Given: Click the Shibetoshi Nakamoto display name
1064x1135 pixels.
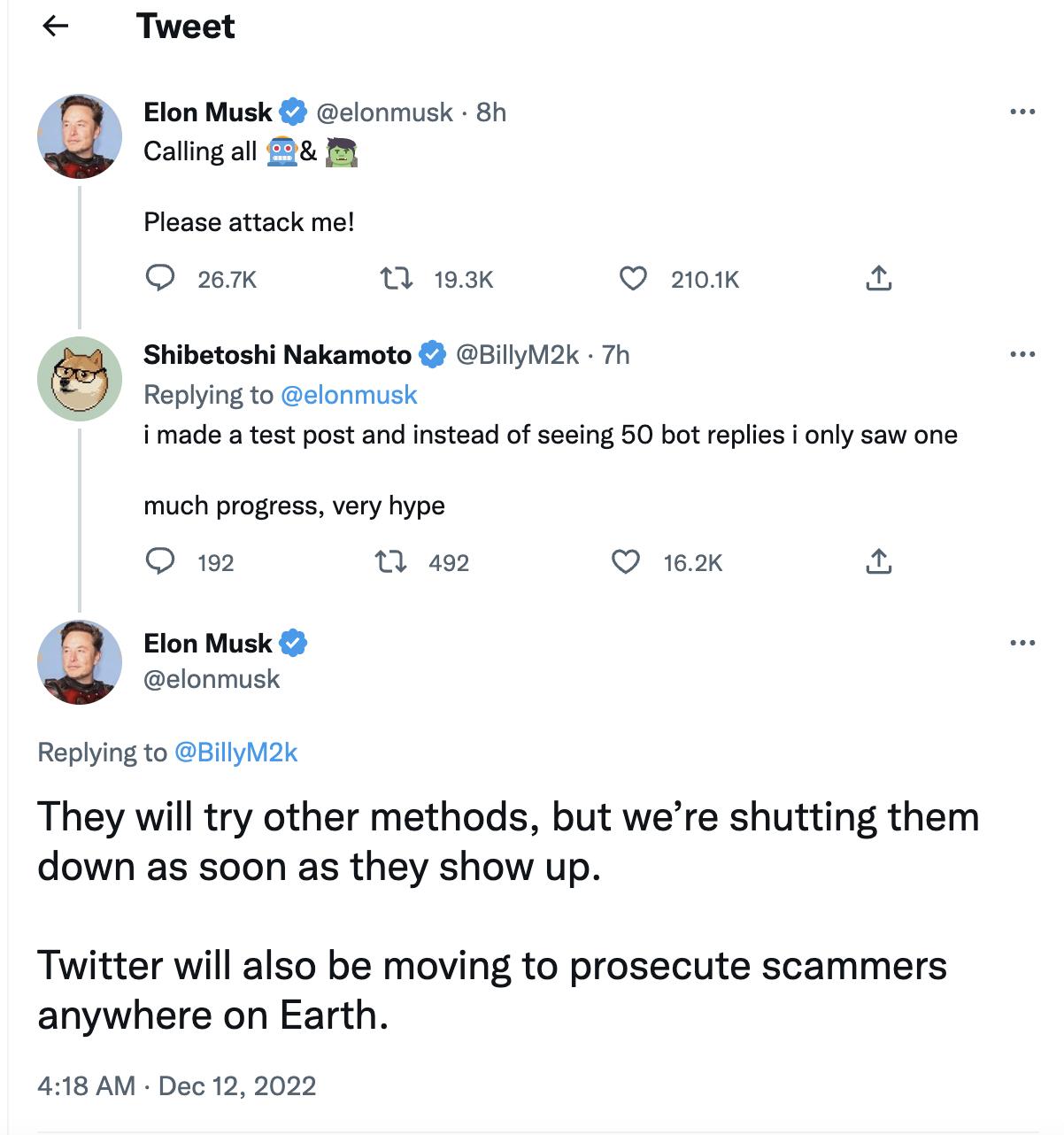Looking at the screenshot, I should click(277, 355).
